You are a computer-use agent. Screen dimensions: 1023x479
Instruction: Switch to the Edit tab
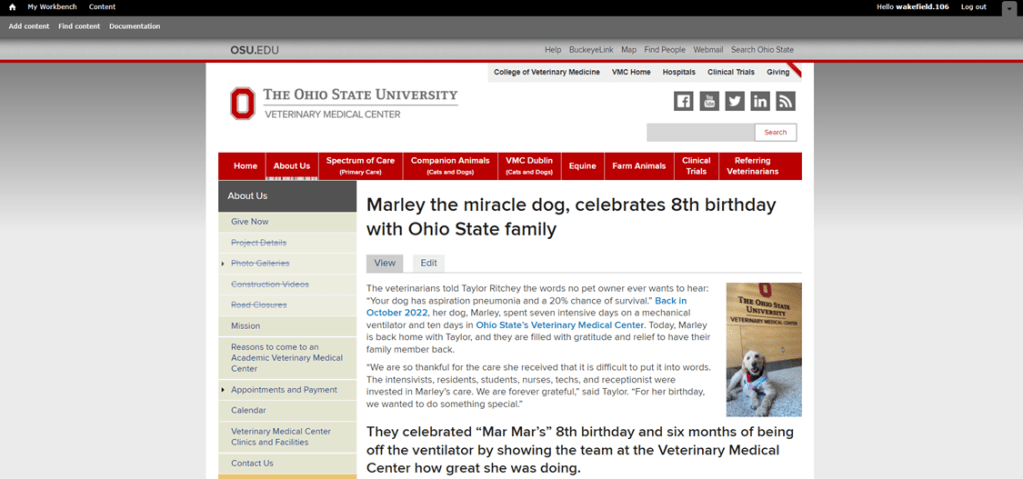(428, 263)
